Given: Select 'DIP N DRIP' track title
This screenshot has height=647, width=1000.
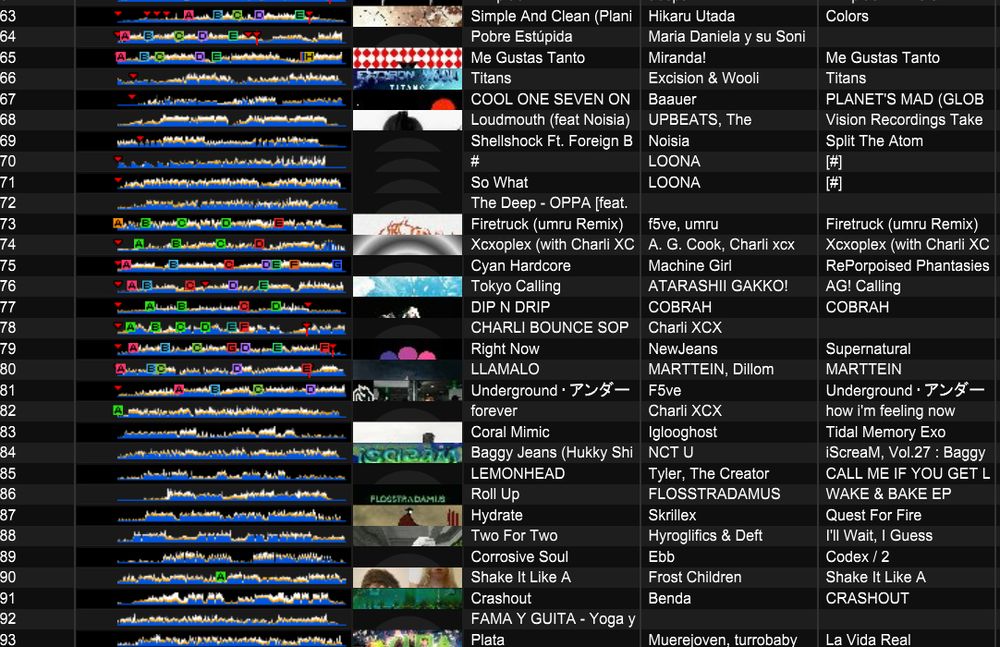Looking at the screenshot, I should [x=510, y=307].
